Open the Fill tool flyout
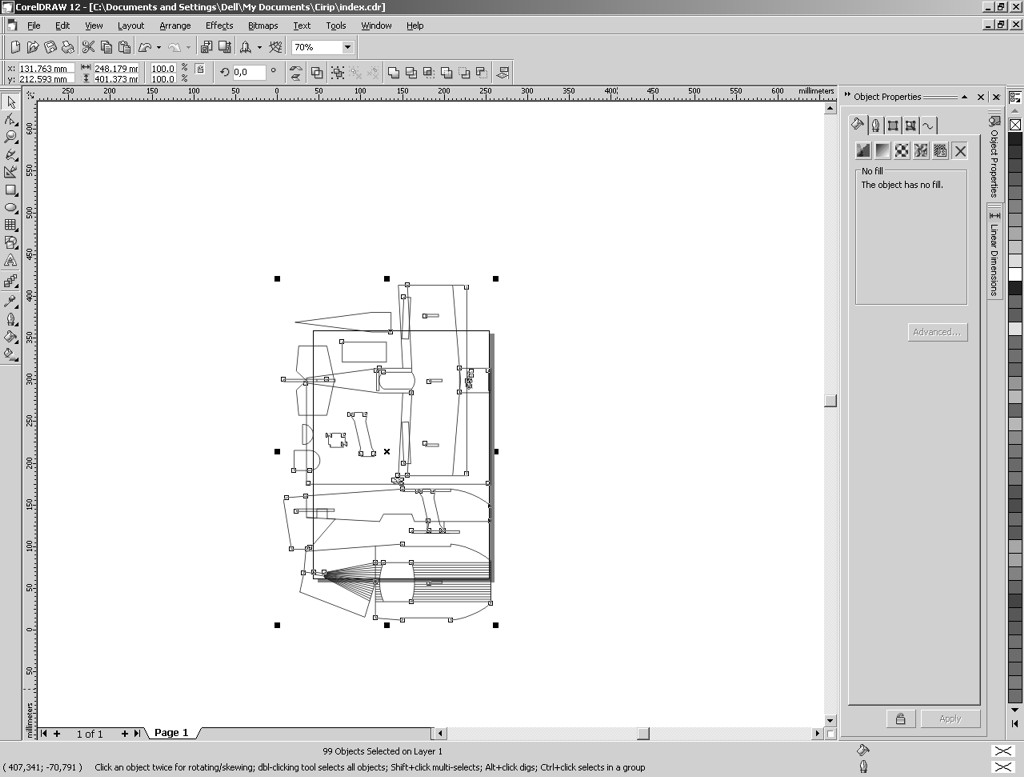The image size is (1024, 777). [10, 337]
